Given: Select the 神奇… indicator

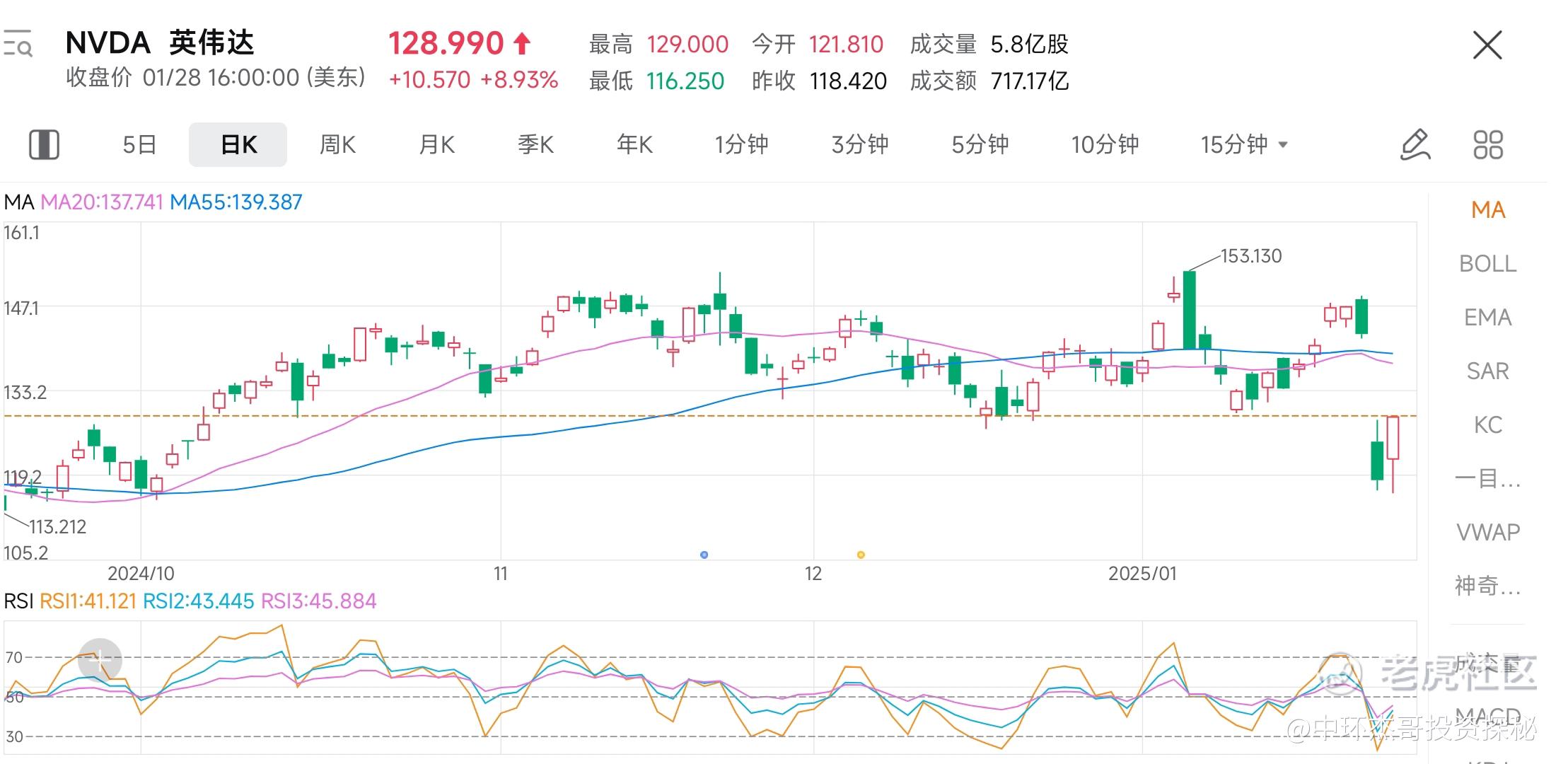Looking at the screenshot, I should [x=1488, y=586].
